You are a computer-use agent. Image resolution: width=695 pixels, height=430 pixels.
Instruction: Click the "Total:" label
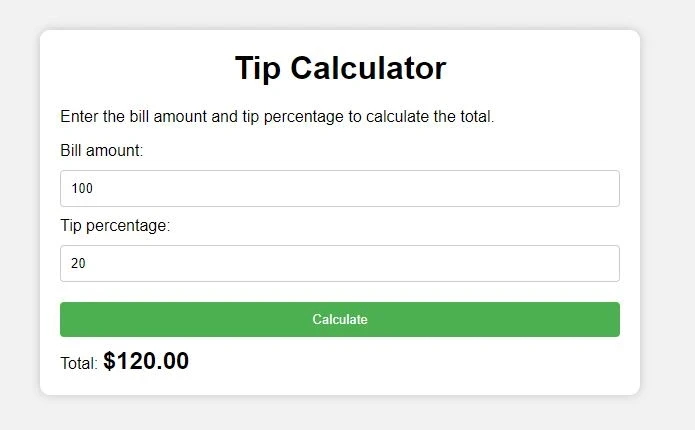pyautogui.click(x=79, y=364)
